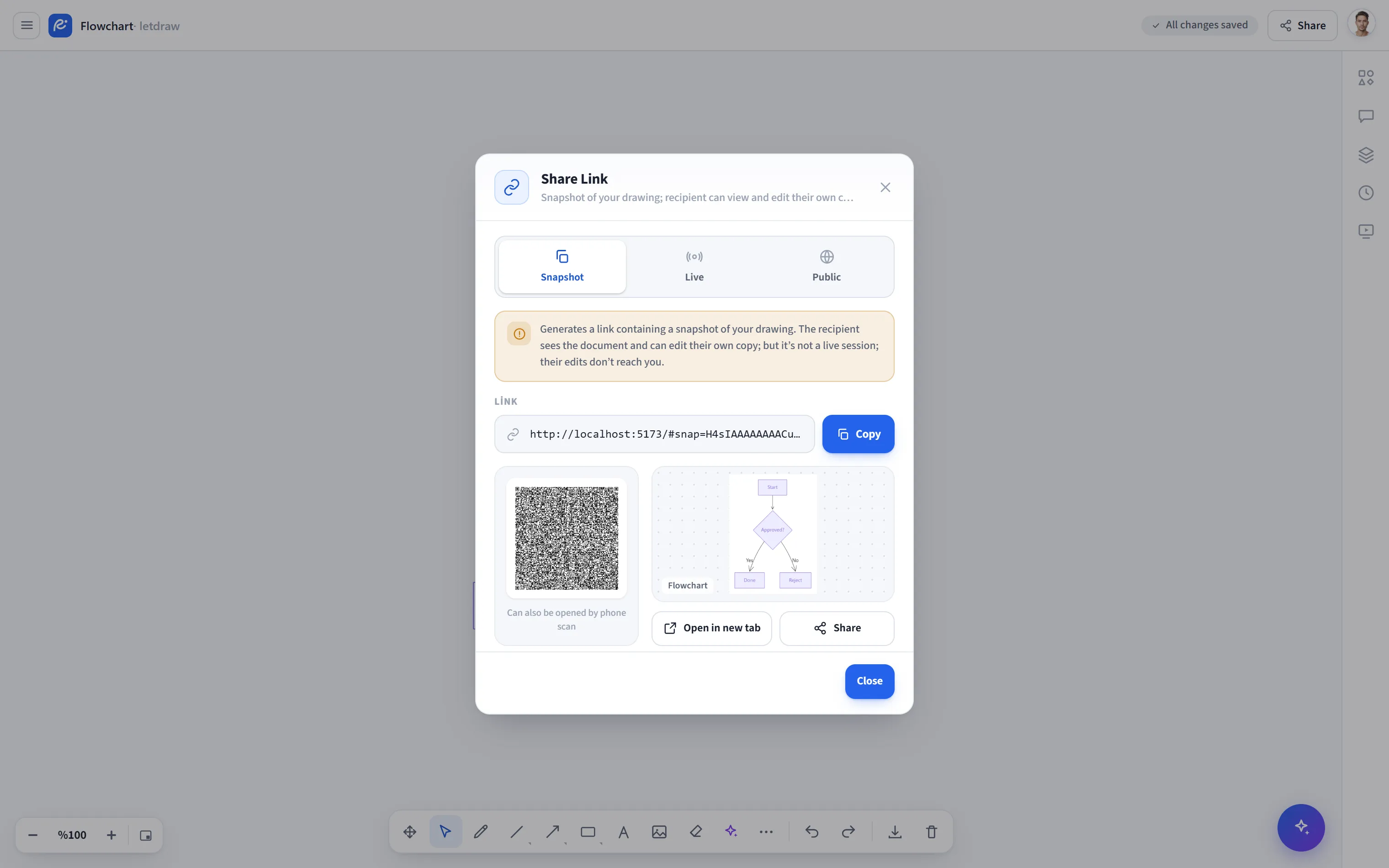Open version history clock icon
Viewport: 1389px width, 868px height.
click(x=1366, y=193)
